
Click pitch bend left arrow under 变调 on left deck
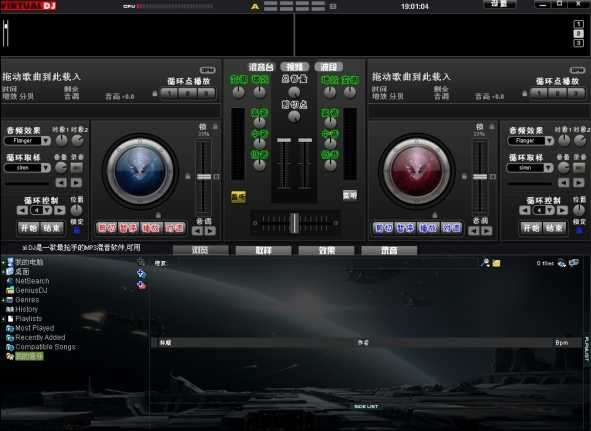(197, 231)
